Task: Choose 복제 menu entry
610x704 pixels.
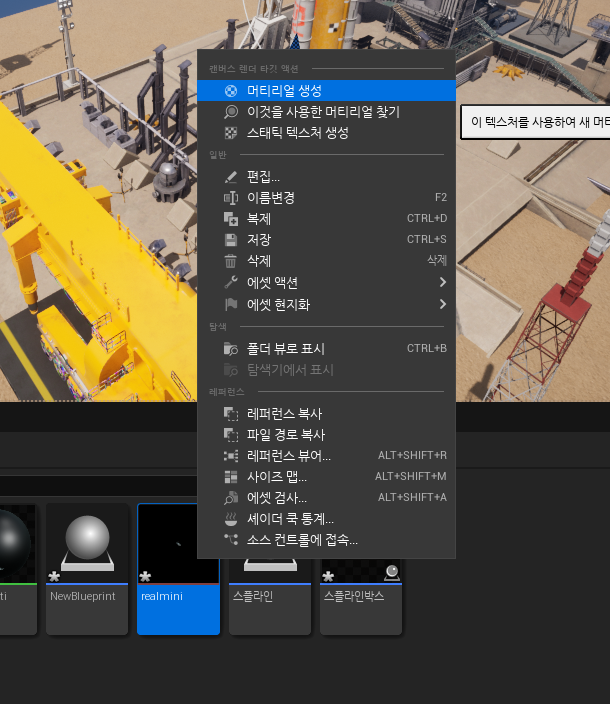Action: (326, 219)
